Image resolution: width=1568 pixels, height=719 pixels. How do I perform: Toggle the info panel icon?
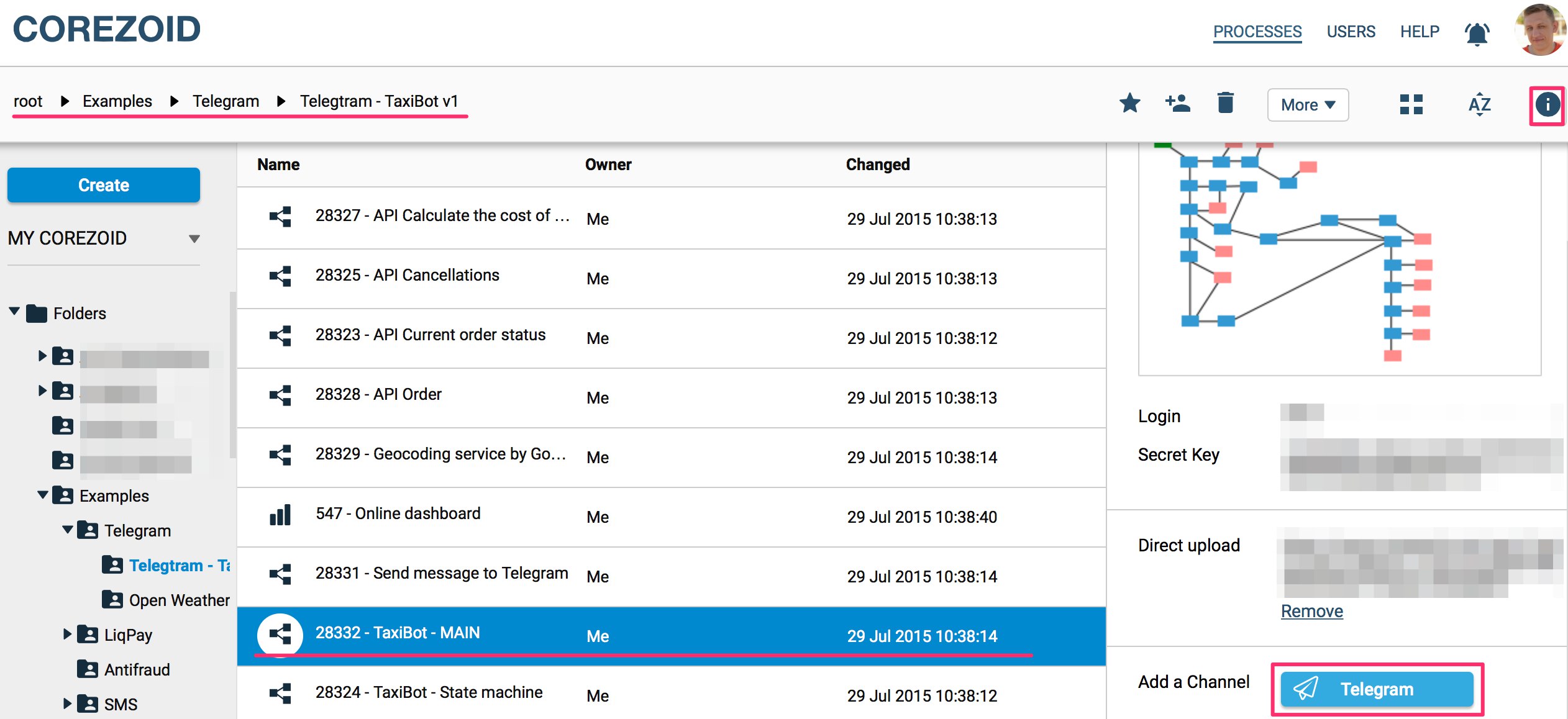(x=1547, y=105)
